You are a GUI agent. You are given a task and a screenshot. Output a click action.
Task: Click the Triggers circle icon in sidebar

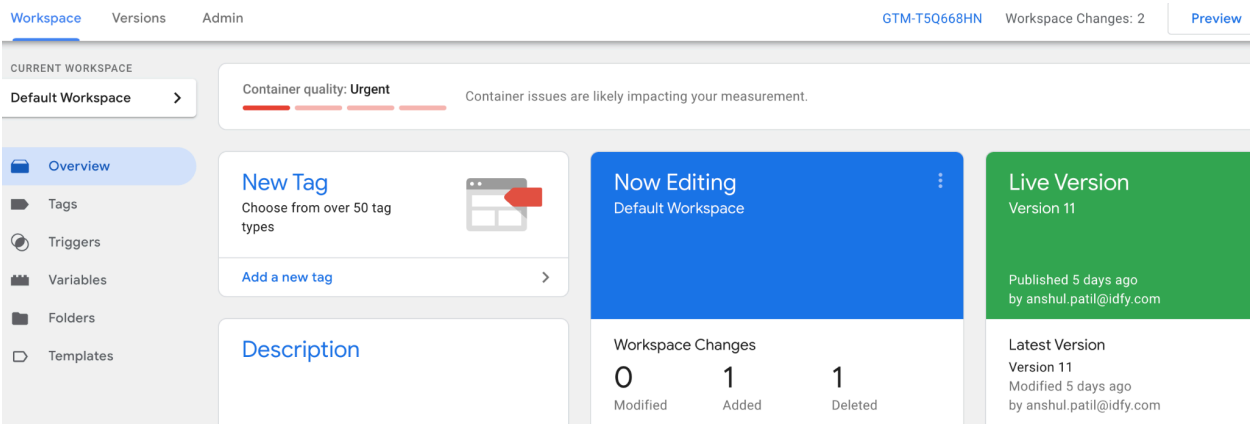[x=20, y=242]
